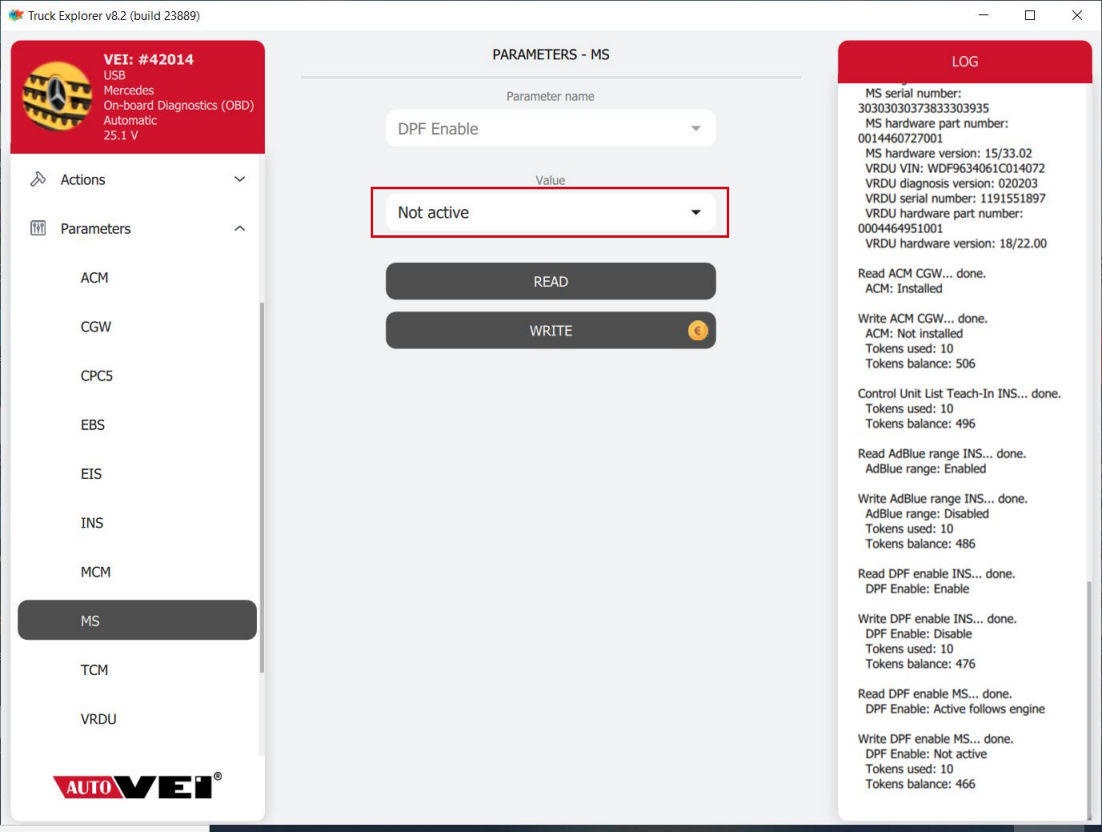The image size is (1102, 832).
Task: Click the Mercedes truck logo icon
Action: [x=57, y=96]
